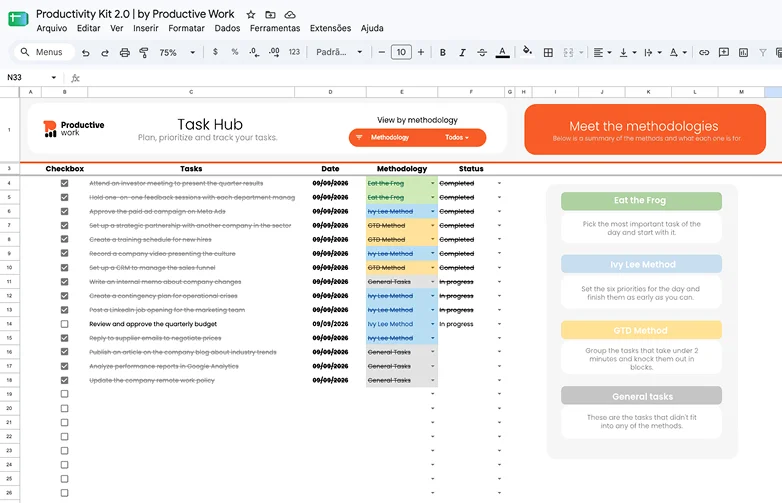Click the insert link icon
Viewport: 782px width, 503px height.
(704, 52)
